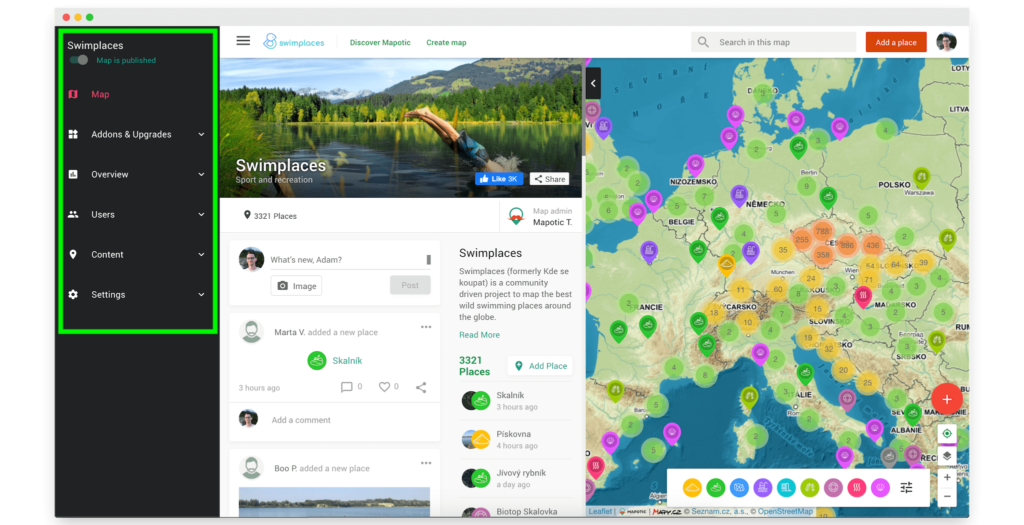
Task: Open the OpenStreetMap attribution link
Action: tap(786, 511)
